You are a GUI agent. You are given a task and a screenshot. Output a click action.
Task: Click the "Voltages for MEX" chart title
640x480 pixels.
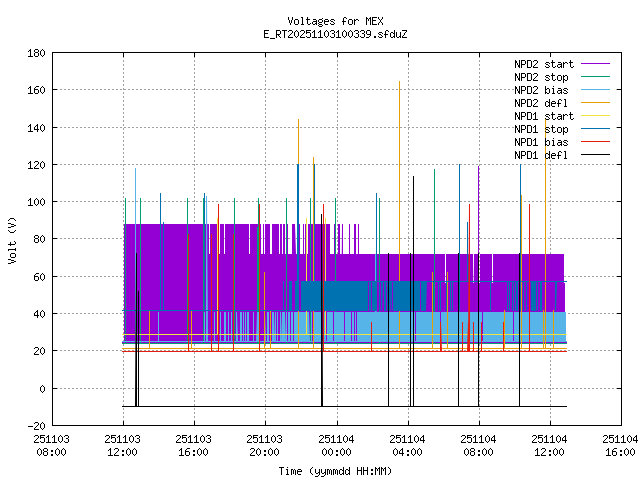[x=335, y=21]
